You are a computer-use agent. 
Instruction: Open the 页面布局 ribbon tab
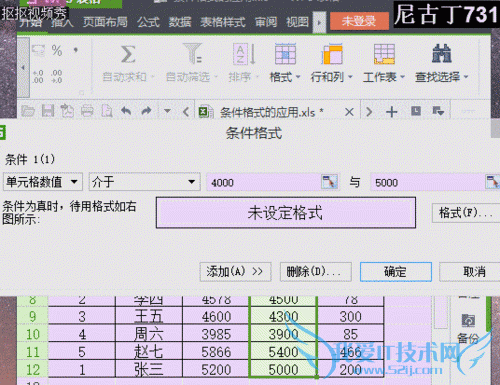tap(105, 22)
